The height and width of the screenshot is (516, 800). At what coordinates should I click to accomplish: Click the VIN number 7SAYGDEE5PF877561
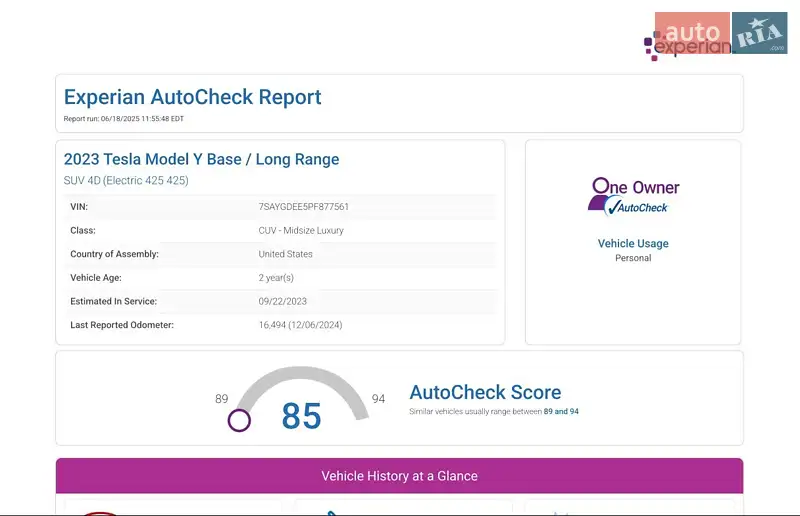click(x=303, y=207)
